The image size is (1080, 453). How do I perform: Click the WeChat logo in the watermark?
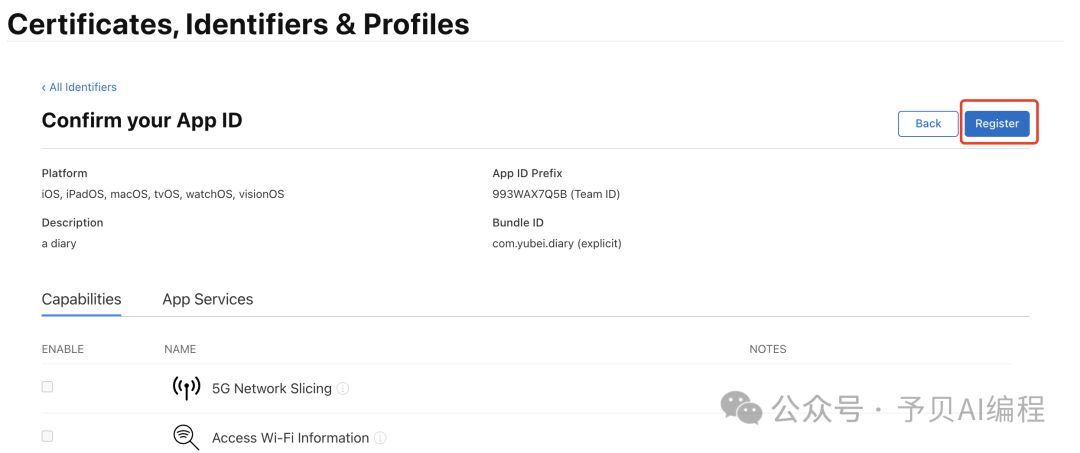tap(742, 407)
